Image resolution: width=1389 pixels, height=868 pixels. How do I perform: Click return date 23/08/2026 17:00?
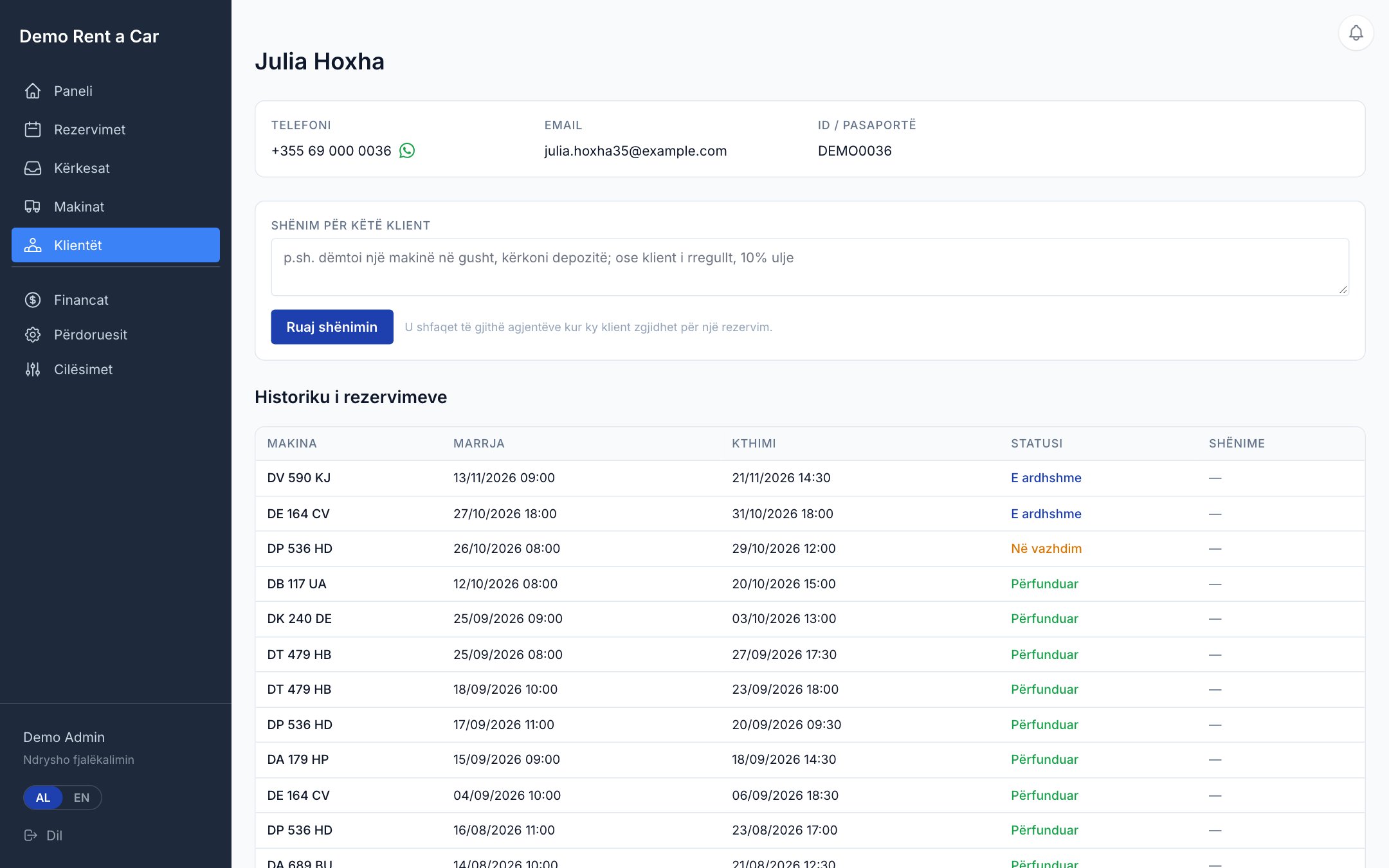tap(785, 830)
